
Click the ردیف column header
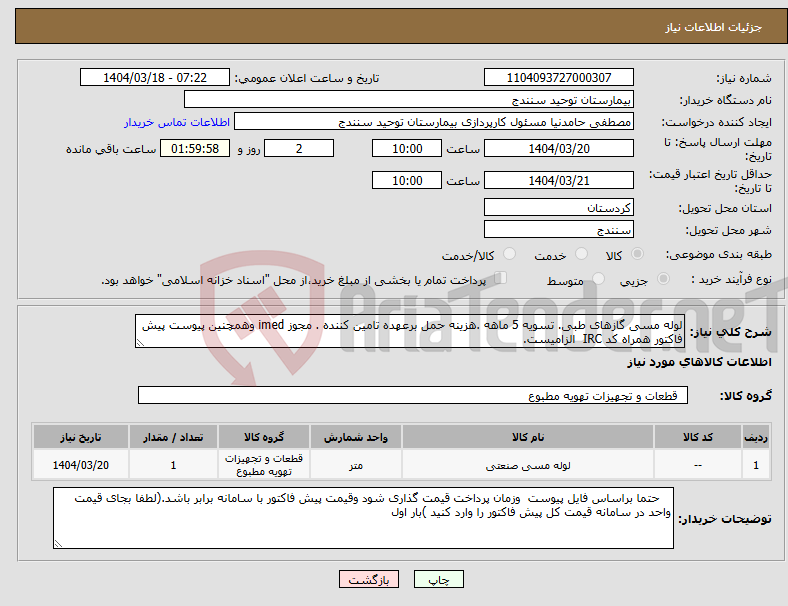[755, 437]
